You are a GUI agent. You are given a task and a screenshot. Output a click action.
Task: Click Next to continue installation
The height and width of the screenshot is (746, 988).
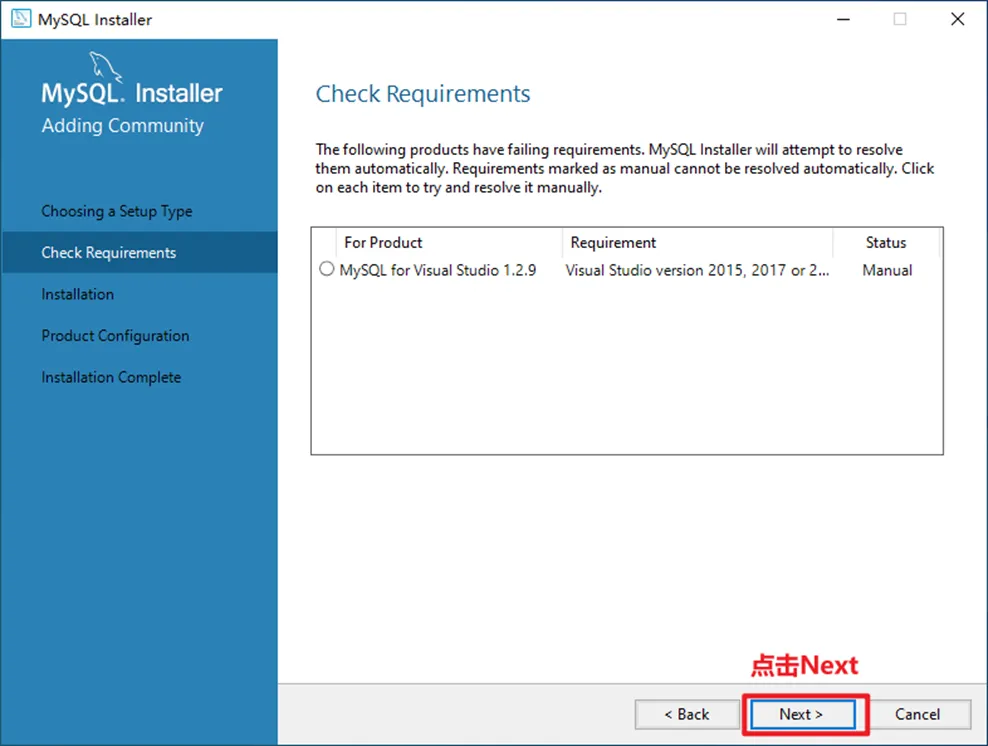[x=801, y=714]
